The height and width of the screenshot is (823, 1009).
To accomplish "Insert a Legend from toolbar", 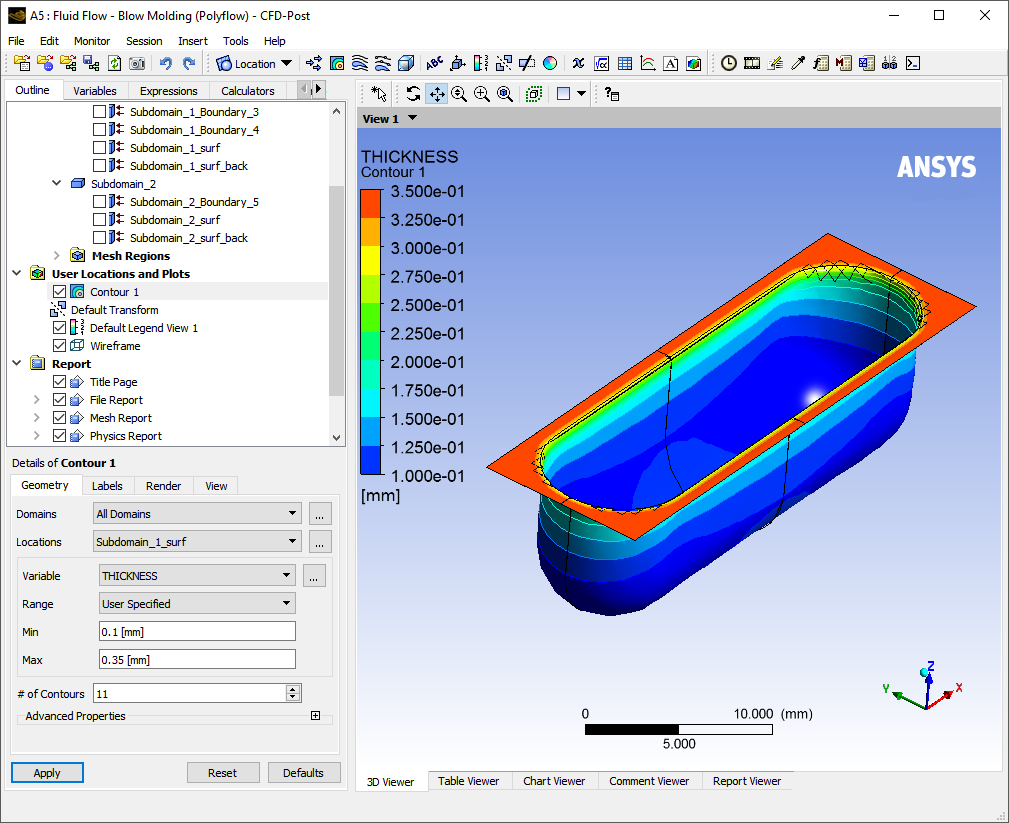I will pos(481,63).
